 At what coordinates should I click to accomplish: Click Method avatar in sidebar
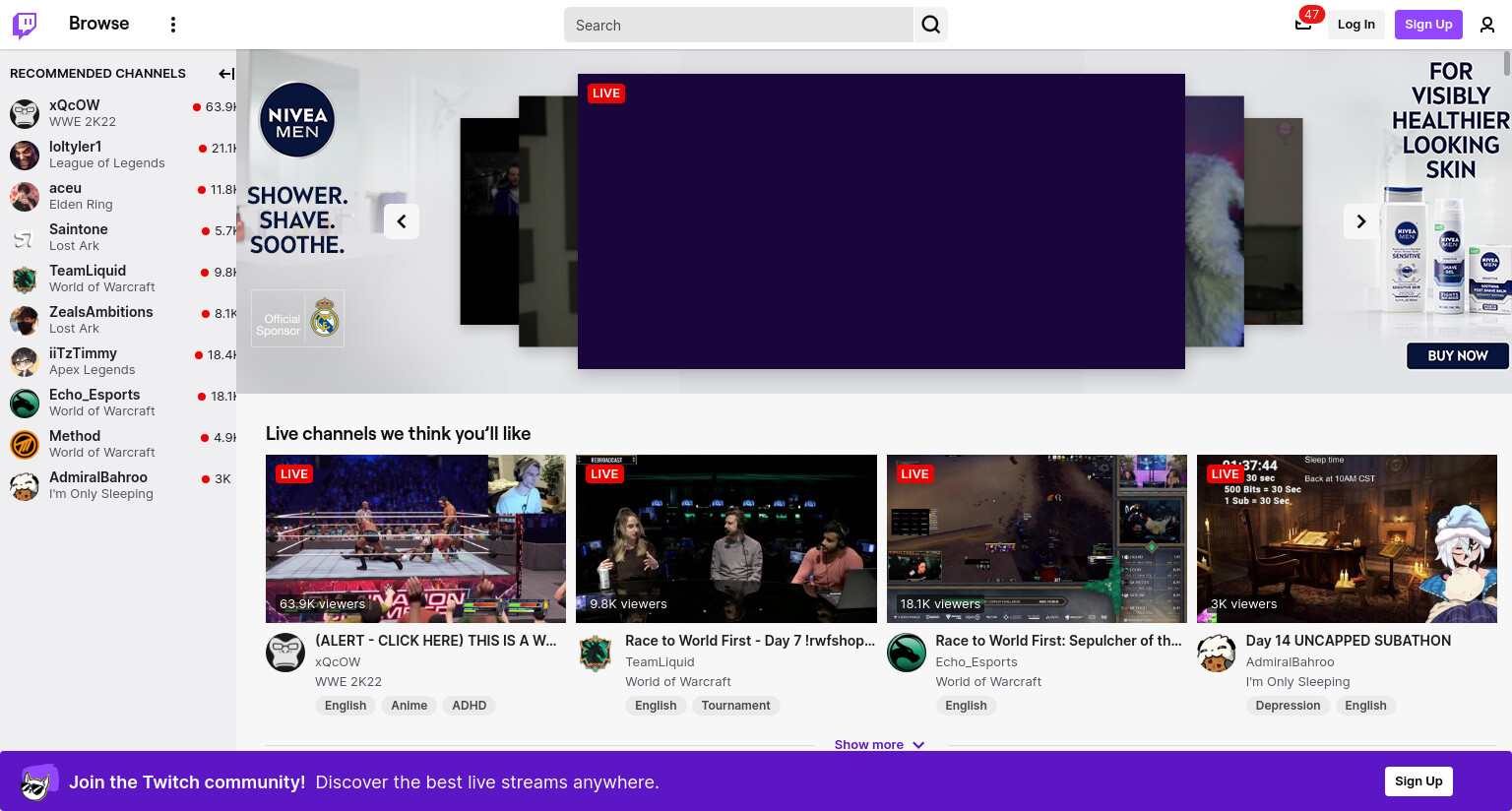pyautogui.click(x=25, y=444)
